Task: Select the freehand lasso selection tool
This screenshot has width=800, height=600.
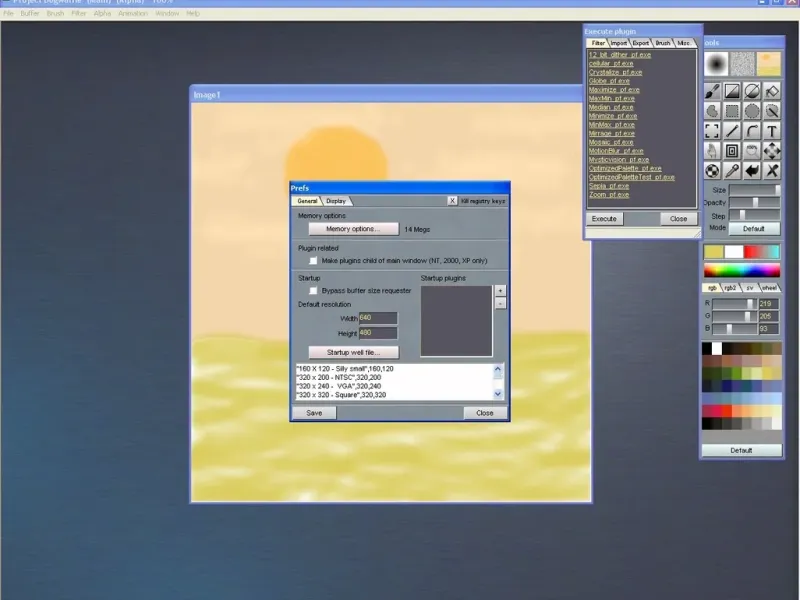Action: [x=712, y=111]
